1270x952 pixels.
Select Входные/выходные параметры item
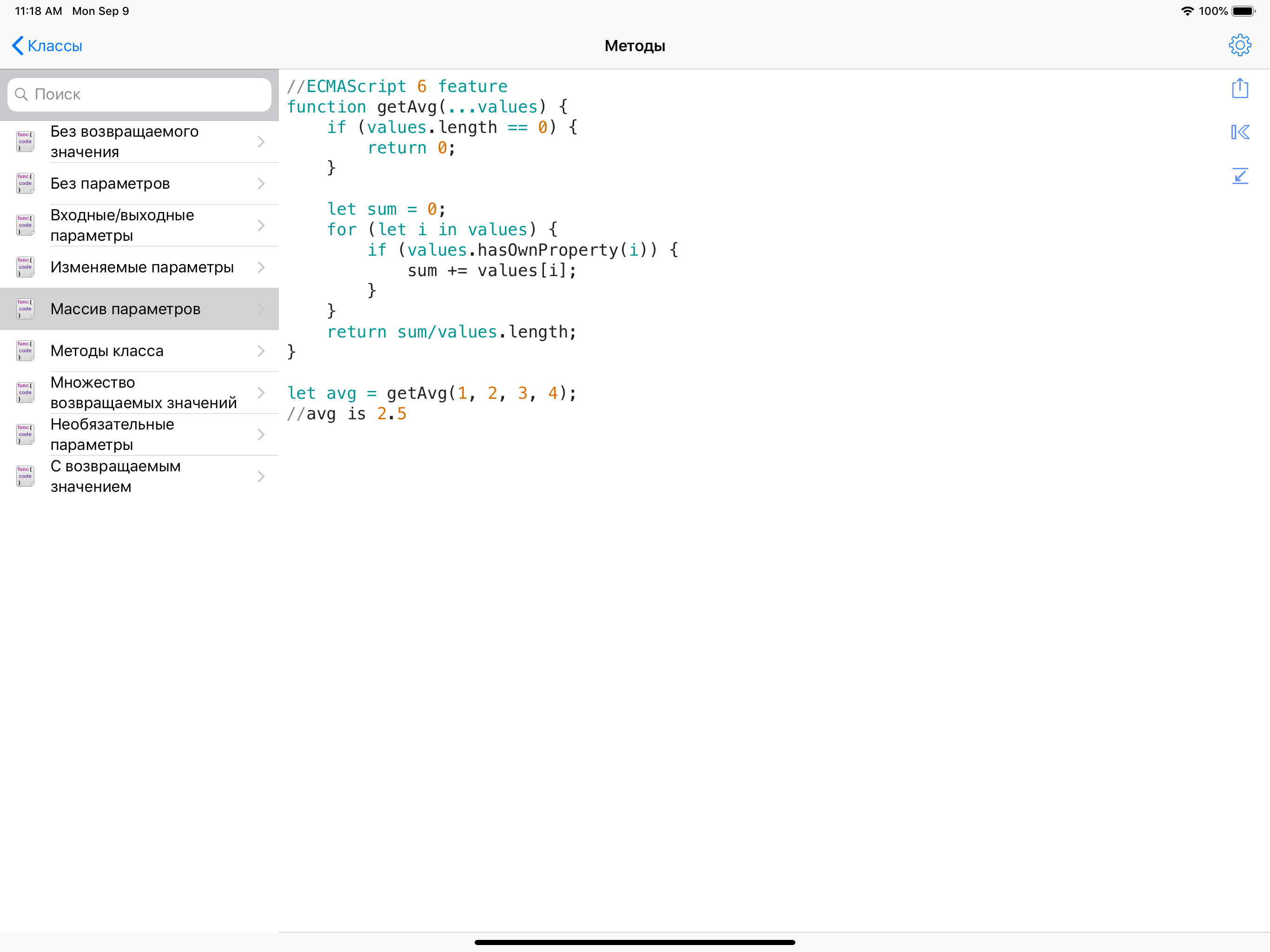point(122,225)
